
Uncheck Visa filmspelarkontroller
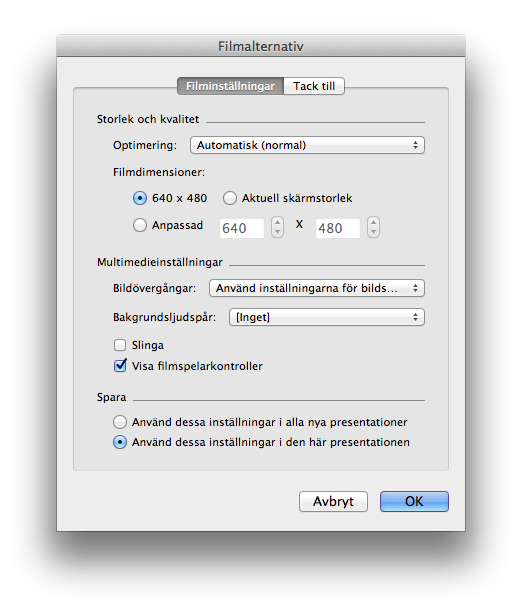click(x=120, y=366)
